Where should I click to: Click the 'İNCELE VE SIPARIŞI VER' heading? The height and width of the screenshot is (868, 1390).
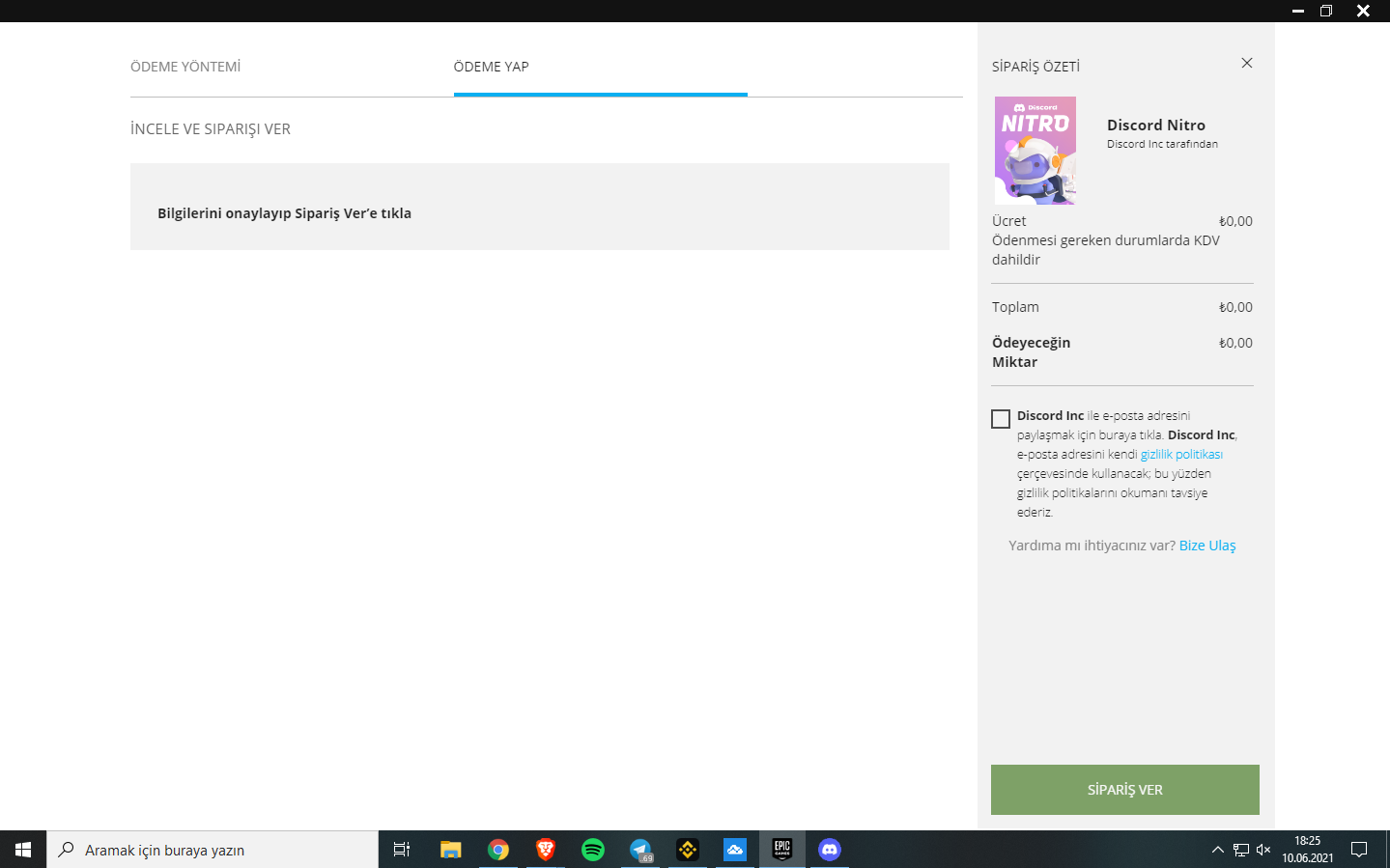211,129
